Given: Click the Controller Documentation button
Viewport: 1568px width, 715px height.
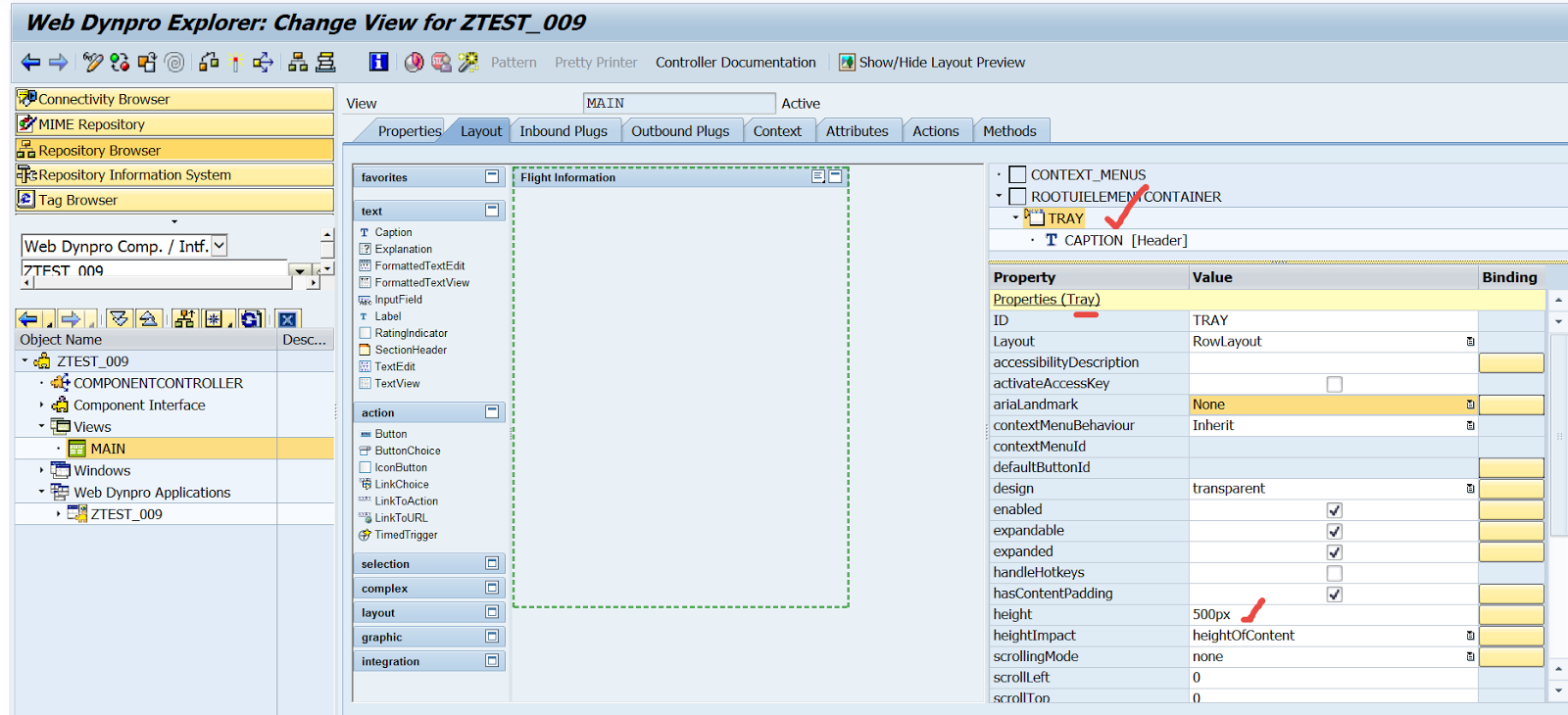Looking at the screenshot, I should [736, 63].
